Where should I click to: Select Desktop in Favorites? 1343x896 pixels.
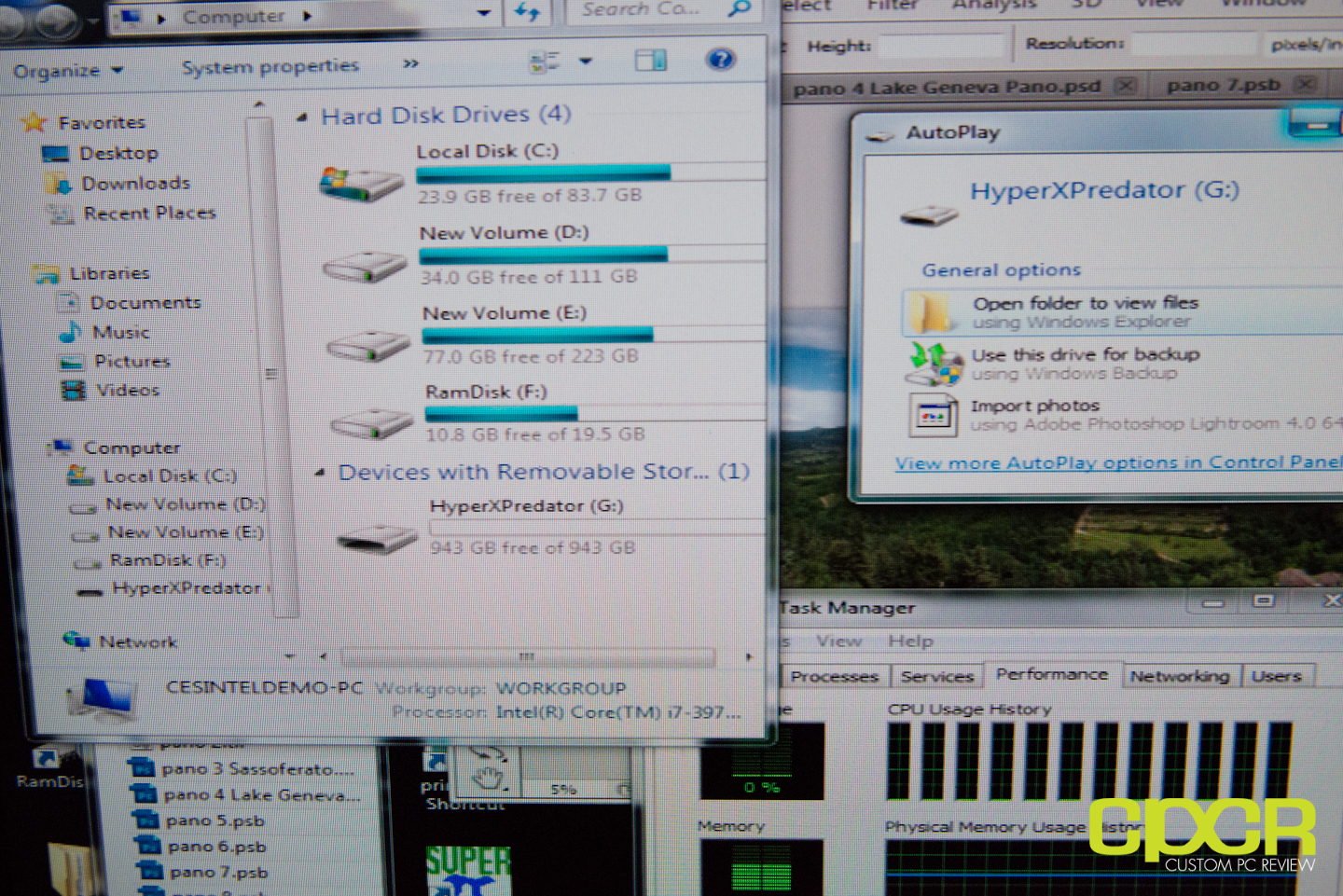118,153
